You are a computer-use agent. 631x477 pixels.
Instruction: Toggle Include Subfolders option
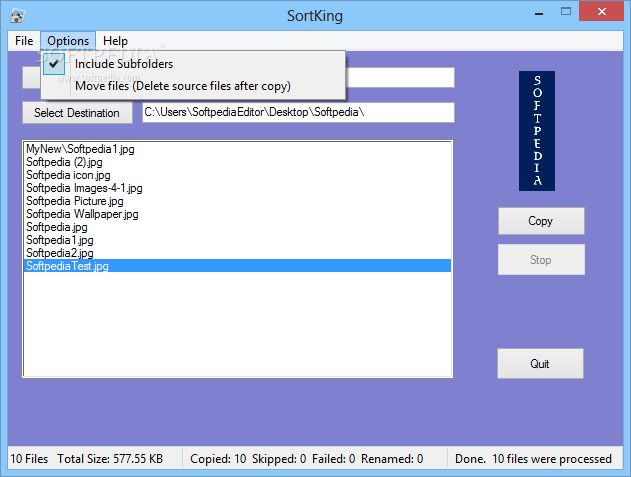pyautogui.click(x=193, y=64)
